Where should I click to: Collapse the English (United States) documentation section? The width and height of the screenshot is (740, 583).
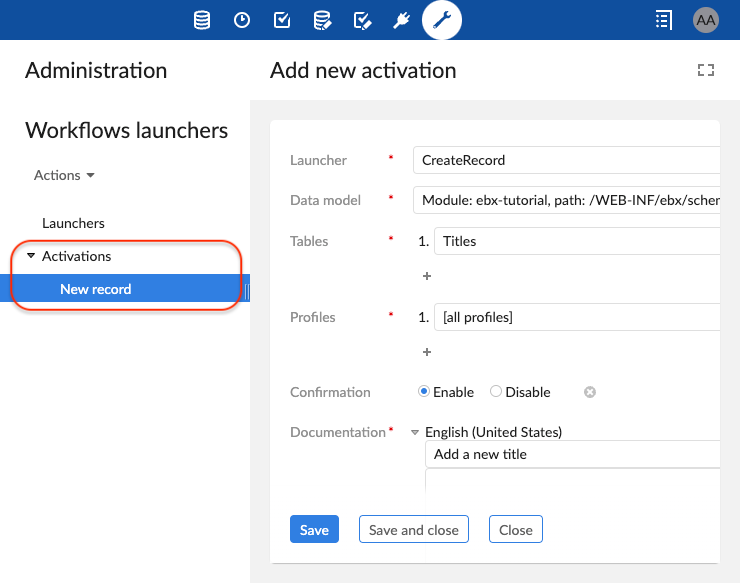click(415, 433)
